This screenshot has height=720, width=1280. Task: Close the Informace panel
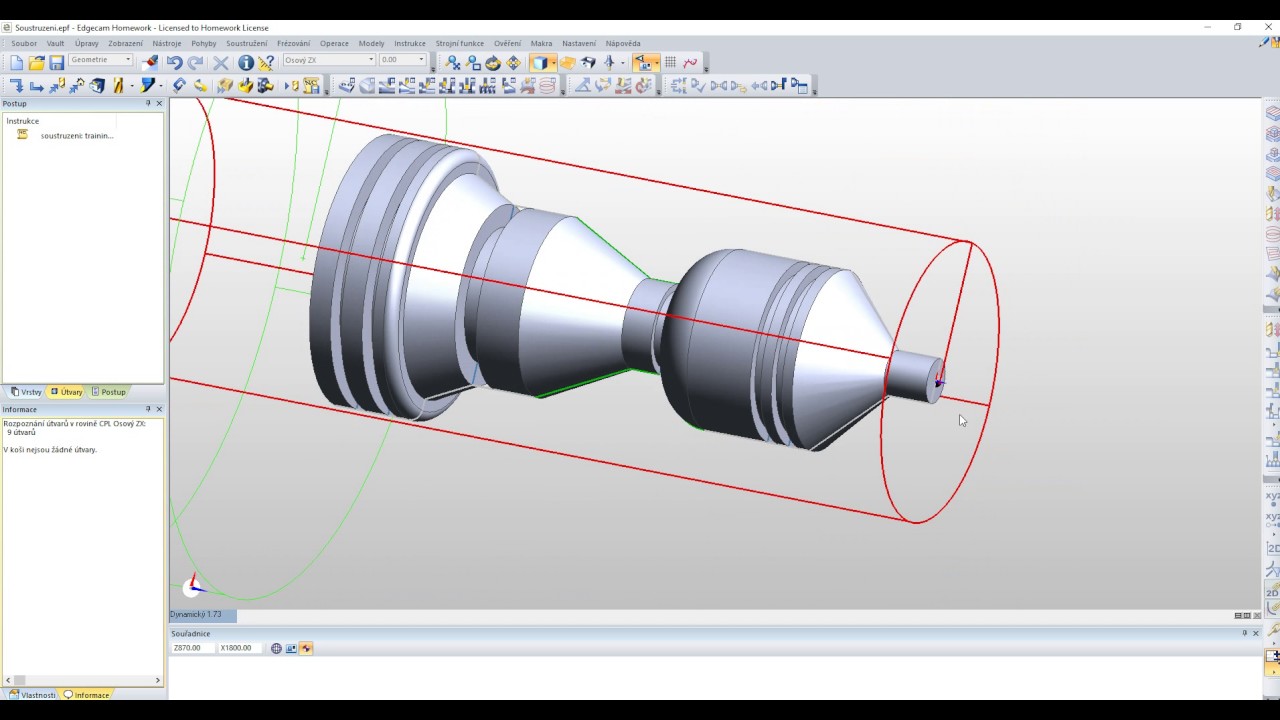(159, 409)
